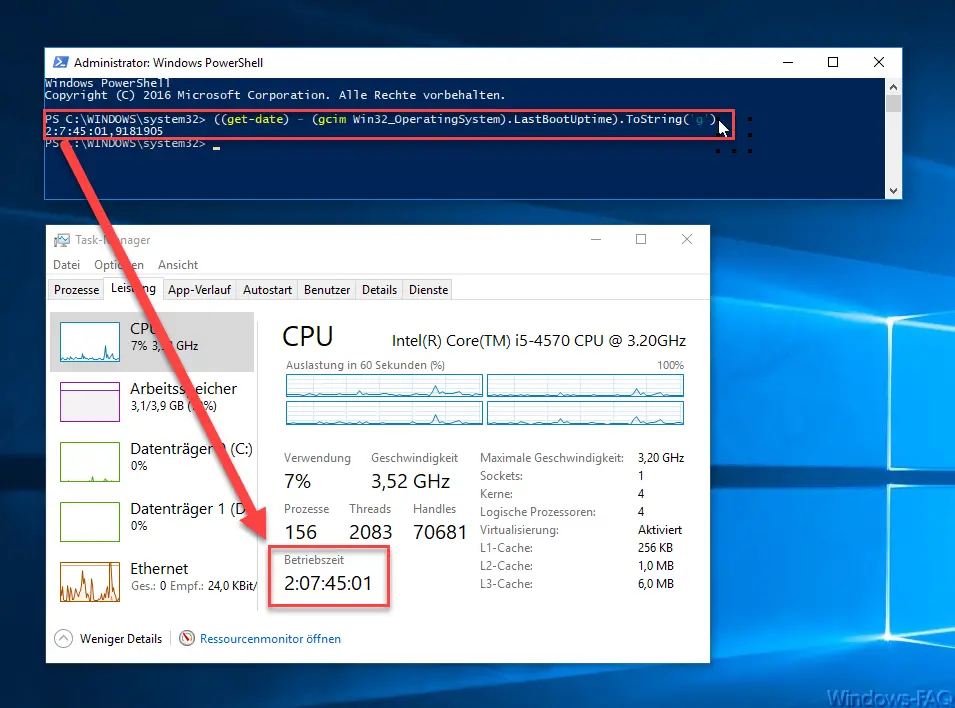Switch to the Prozesse tab
The height and width of the screenshot is (708, 955).
pyautogui.click(x=76, y=289)
